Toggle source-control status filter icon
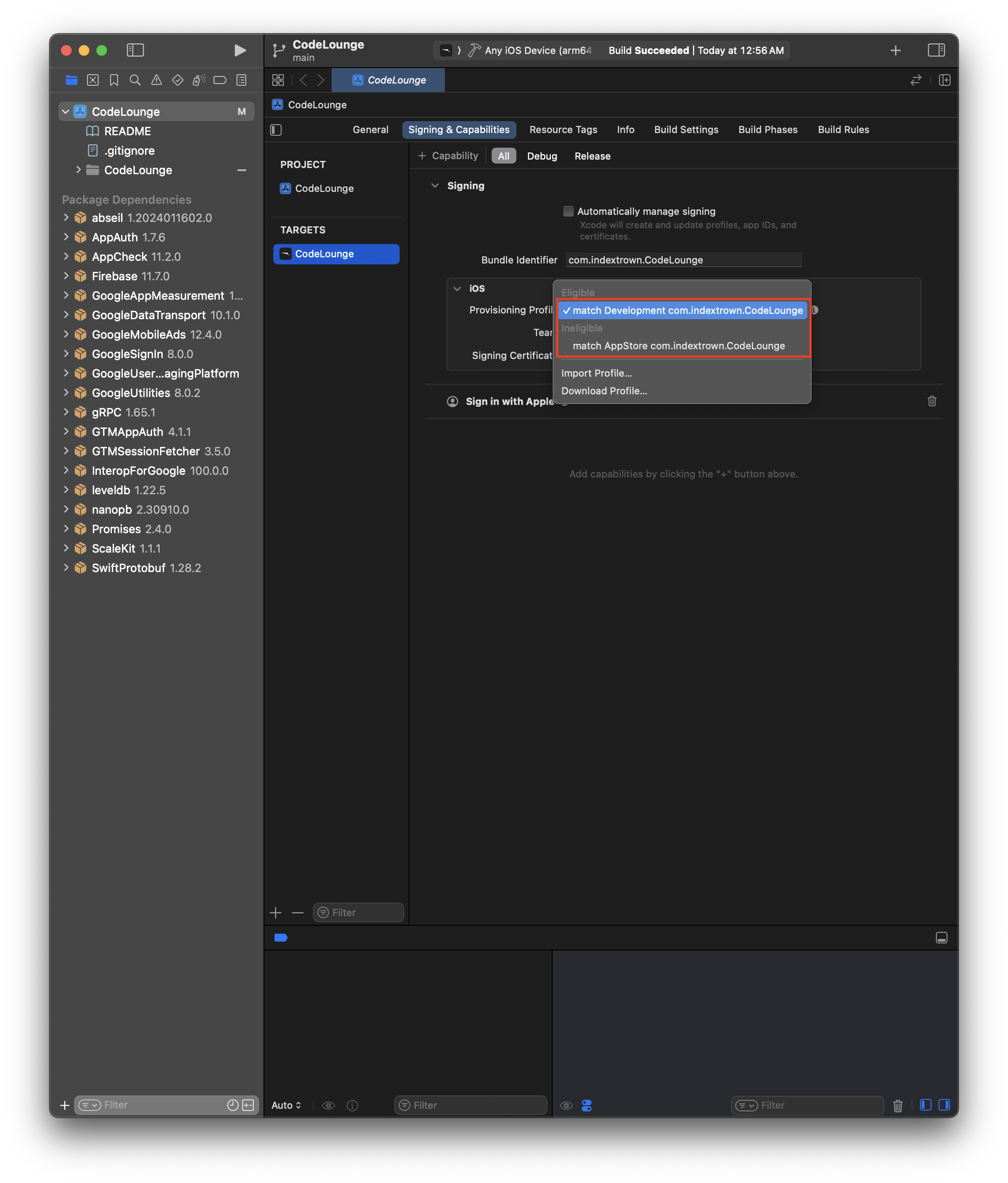 pyautogui.click(x=248, y=1105)
